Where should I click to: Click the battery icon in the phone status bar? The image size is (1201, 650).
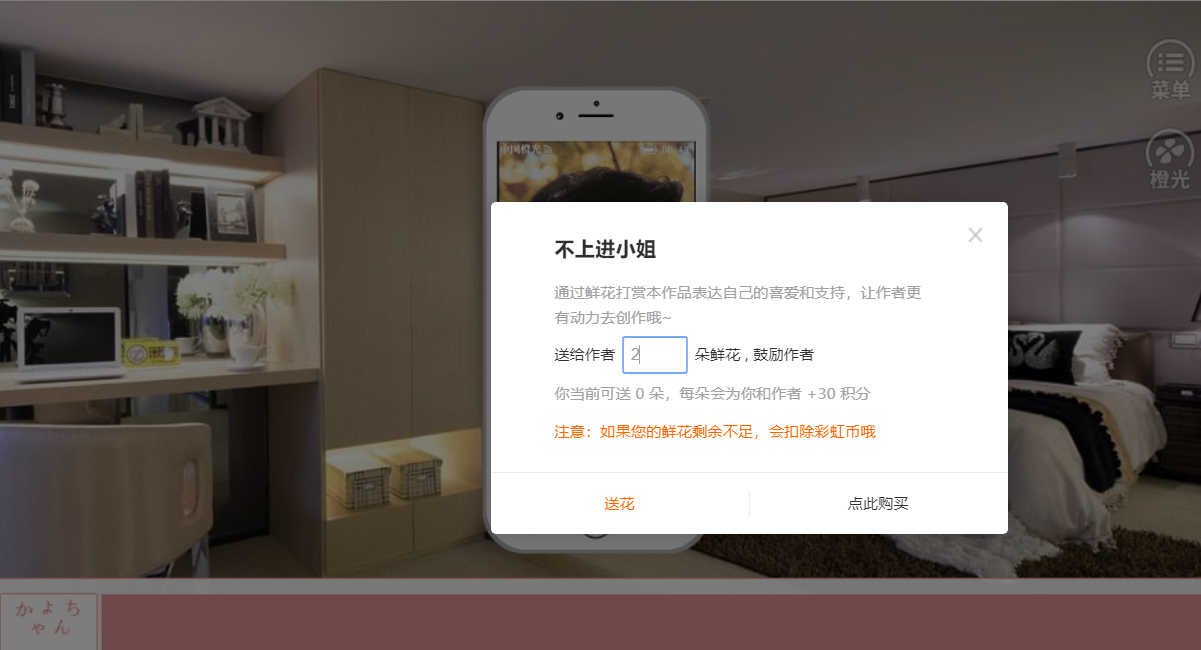pyautogui.click(x=650, y=149)
